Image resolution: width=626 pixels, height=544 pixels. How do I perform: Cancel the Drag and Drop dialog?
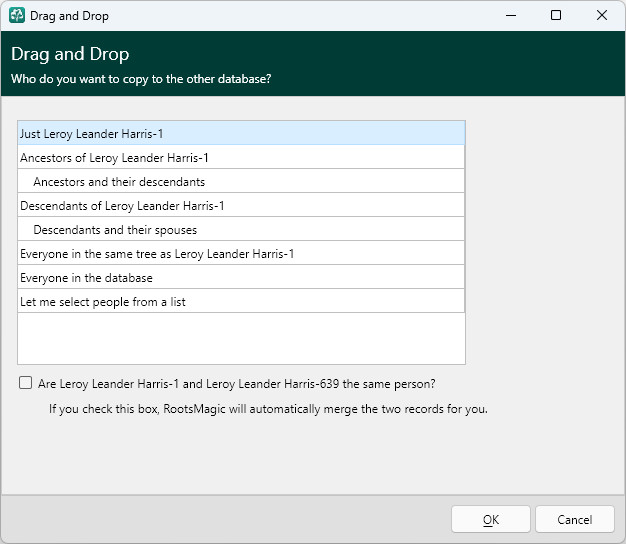tap(574, 519)
